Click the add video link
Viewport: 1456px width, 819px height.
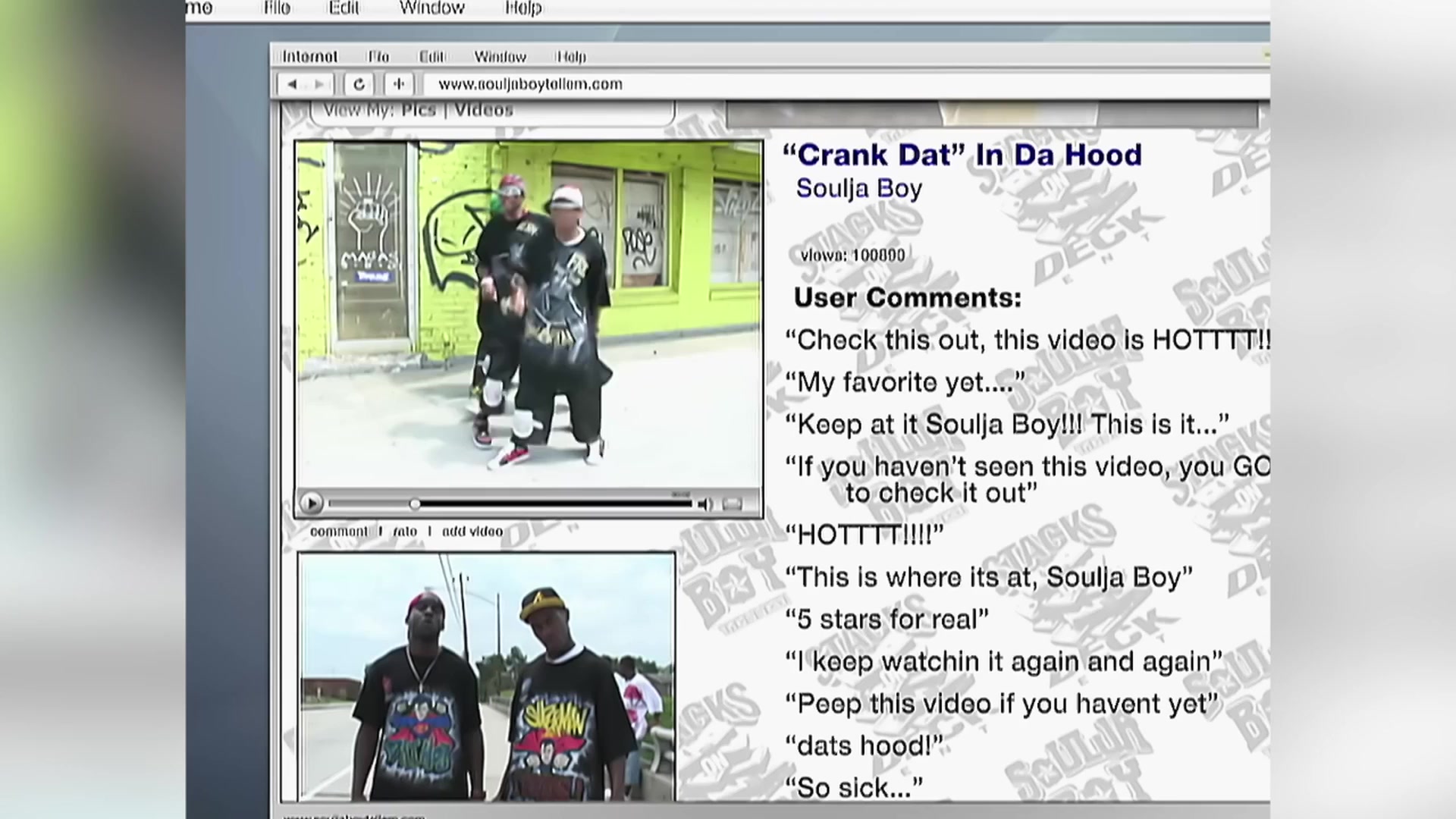coord(472,532)
